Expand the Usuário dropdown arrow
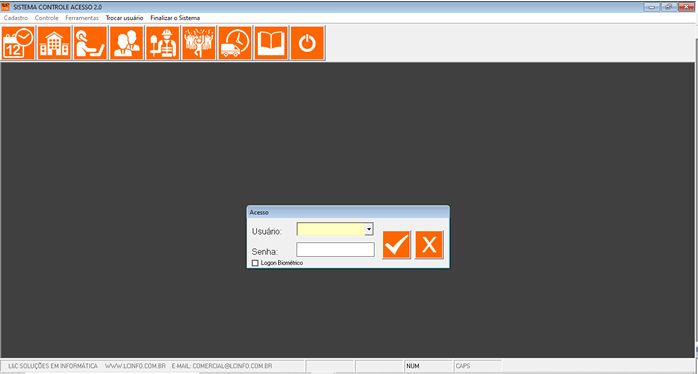The image size is (698, 374). [x=369, y=229]
